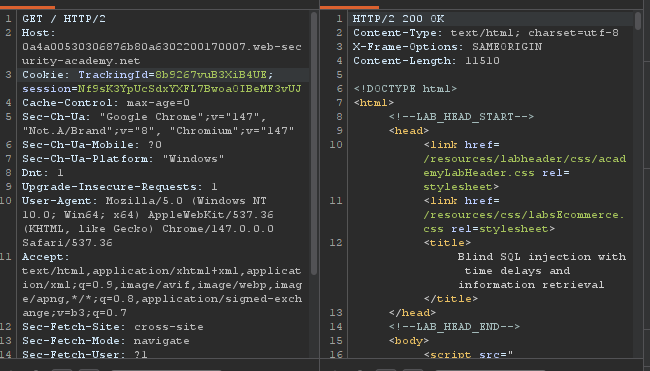Click the opening '<html>' tag in response
This screenshot has height=371, width=650.
pos(374,103)
